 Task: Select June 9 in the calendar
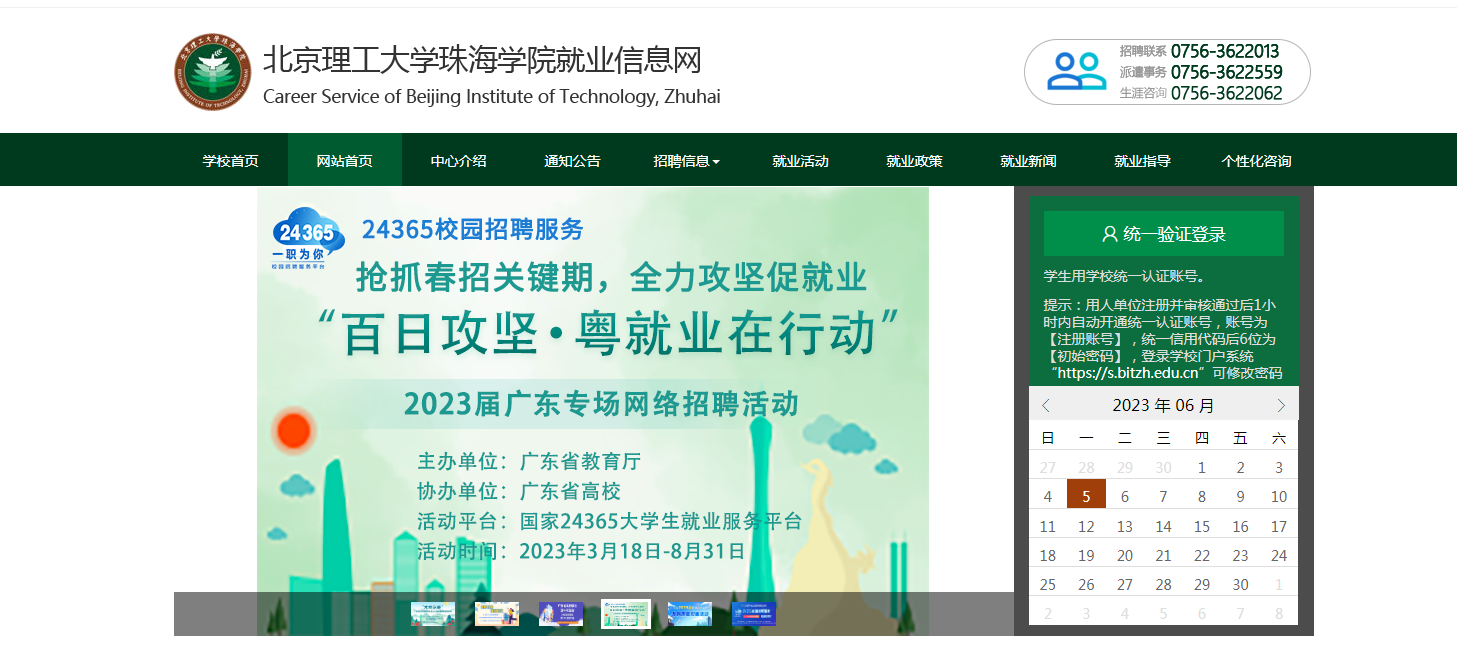pos(1240,496)
